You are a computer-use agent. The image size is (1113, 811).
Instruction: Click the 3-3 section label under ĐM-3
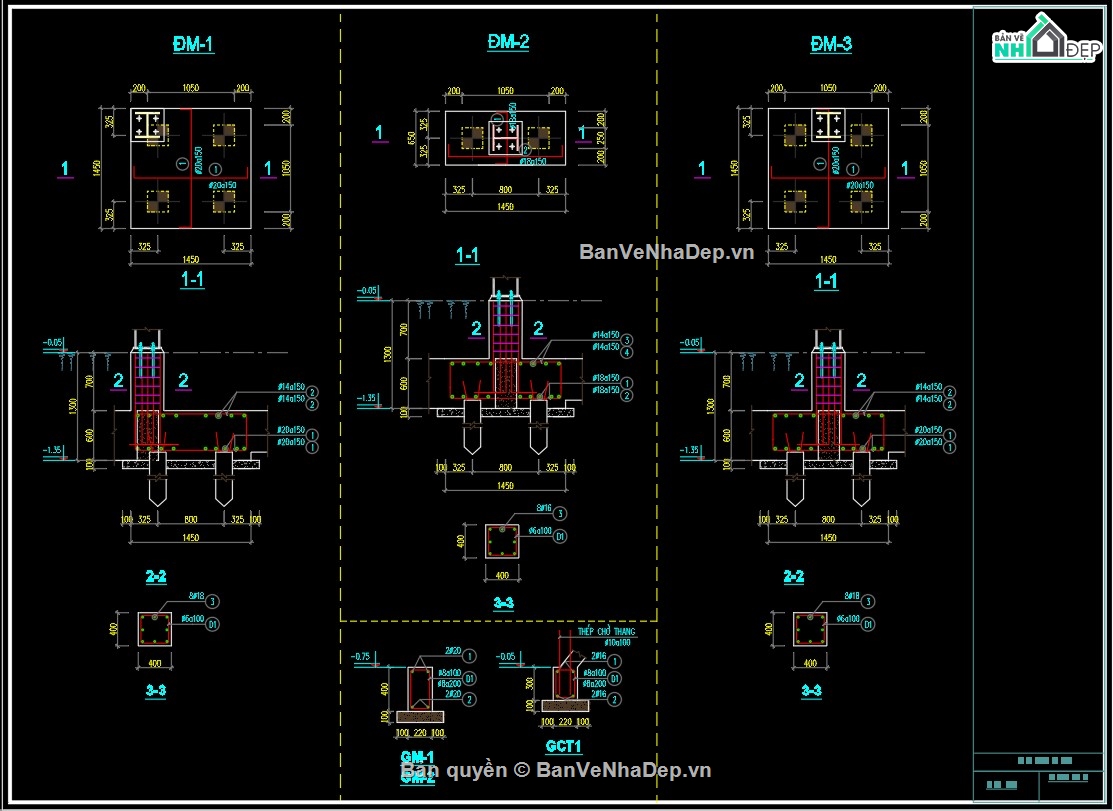pos(811,690)
